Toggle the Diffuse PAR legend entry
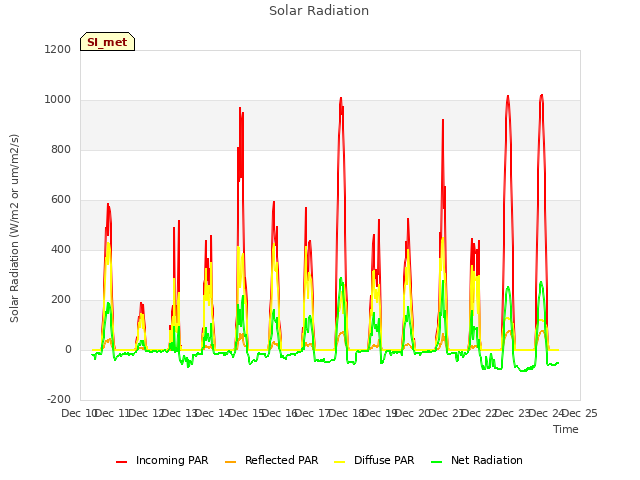 374,460
